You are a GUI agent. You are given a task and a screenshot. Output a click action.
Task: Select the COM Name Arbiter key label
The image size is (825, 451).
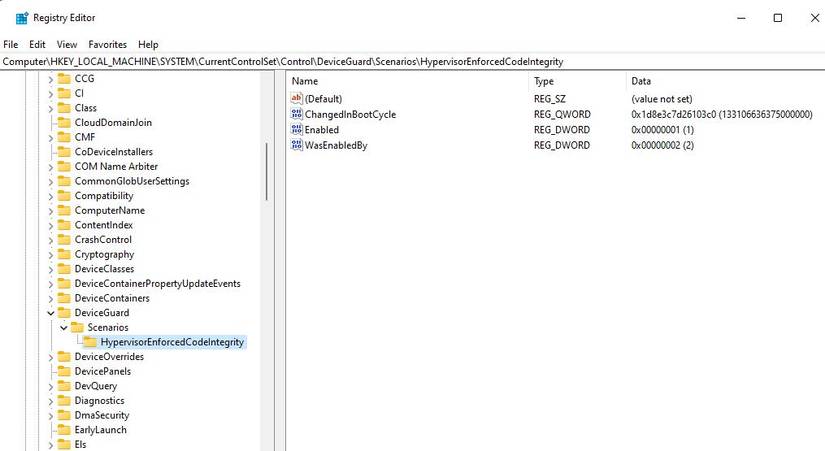pos(116,166)
